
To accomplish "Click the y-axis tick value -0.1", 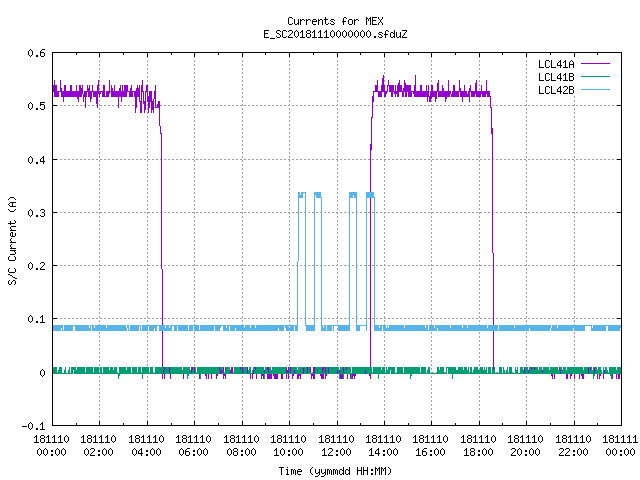I will 33,426.
